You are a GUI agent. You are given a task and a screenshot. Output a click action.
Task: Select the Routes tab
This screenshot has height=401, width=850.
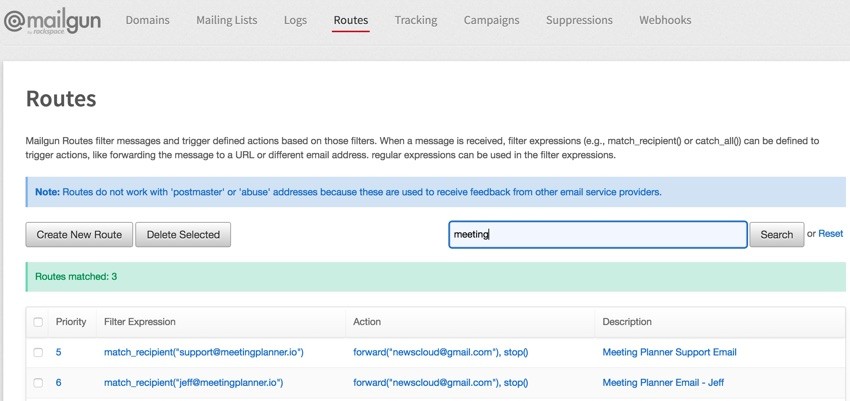point(351,20)
